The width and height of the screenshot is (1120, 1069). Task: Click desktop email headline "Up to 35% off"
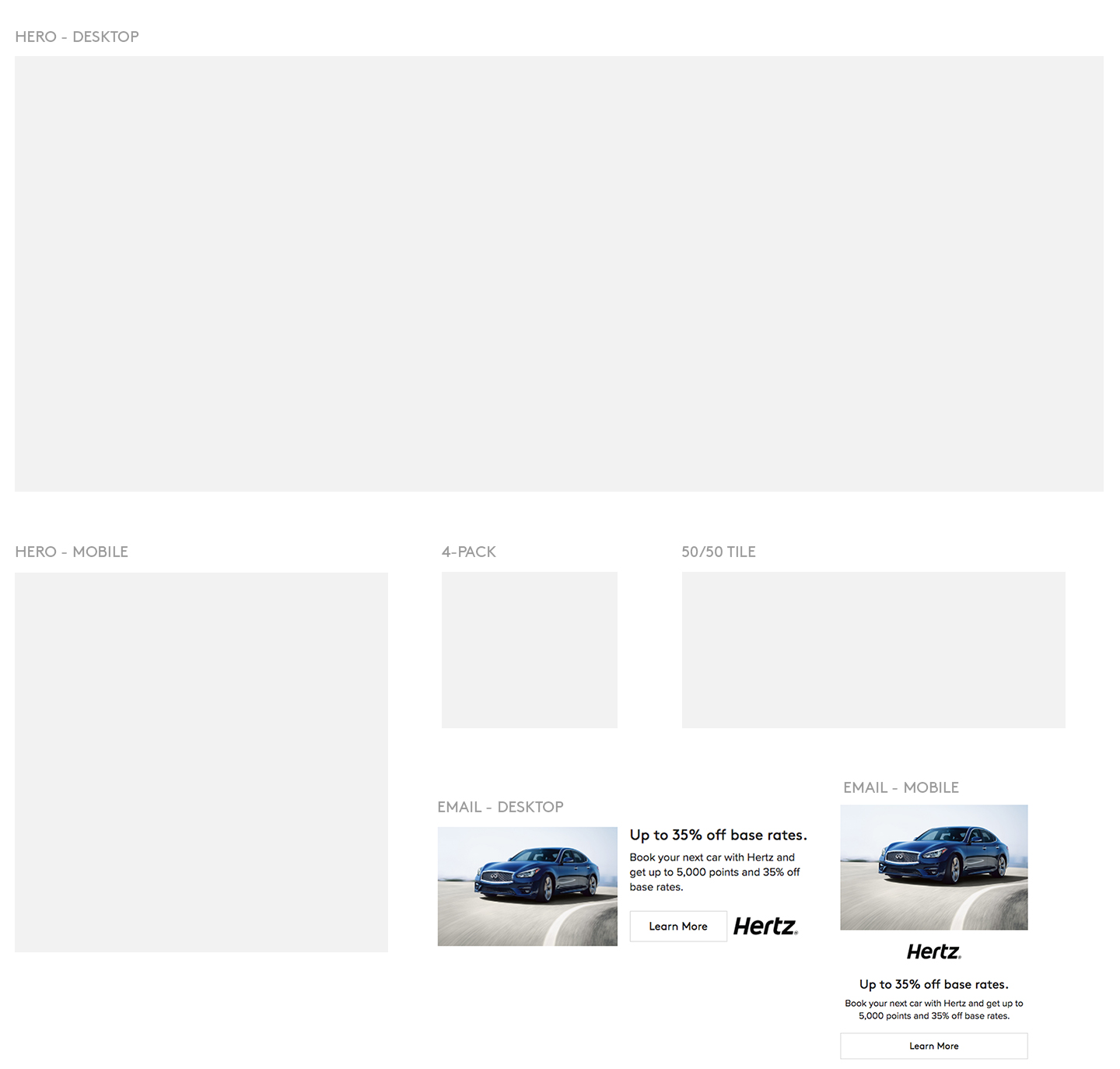pos(718,835)
